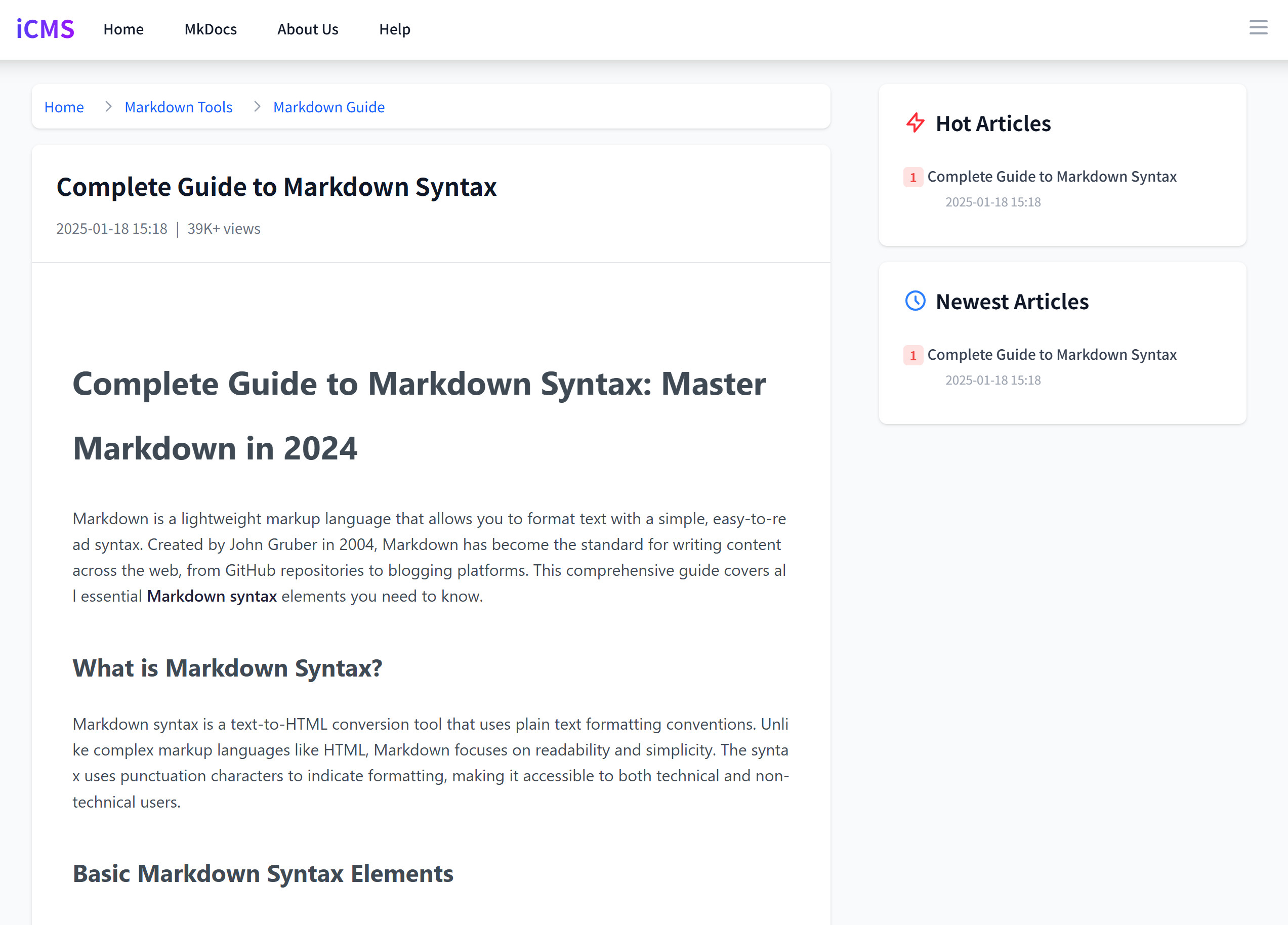Open the Help menu item
Screen dimensions: 1288x925
point(394,29)
